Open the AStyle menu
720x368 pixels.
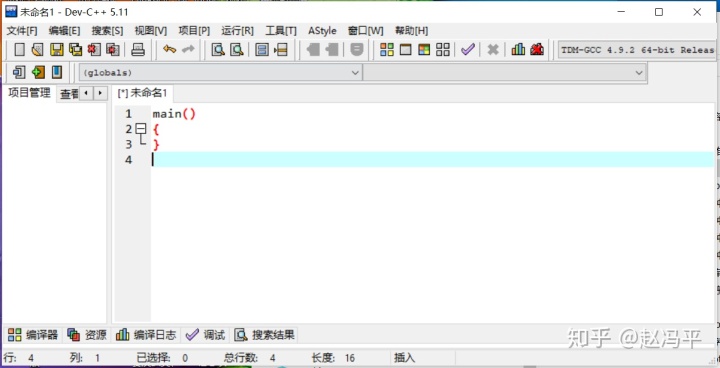(322, 31)
